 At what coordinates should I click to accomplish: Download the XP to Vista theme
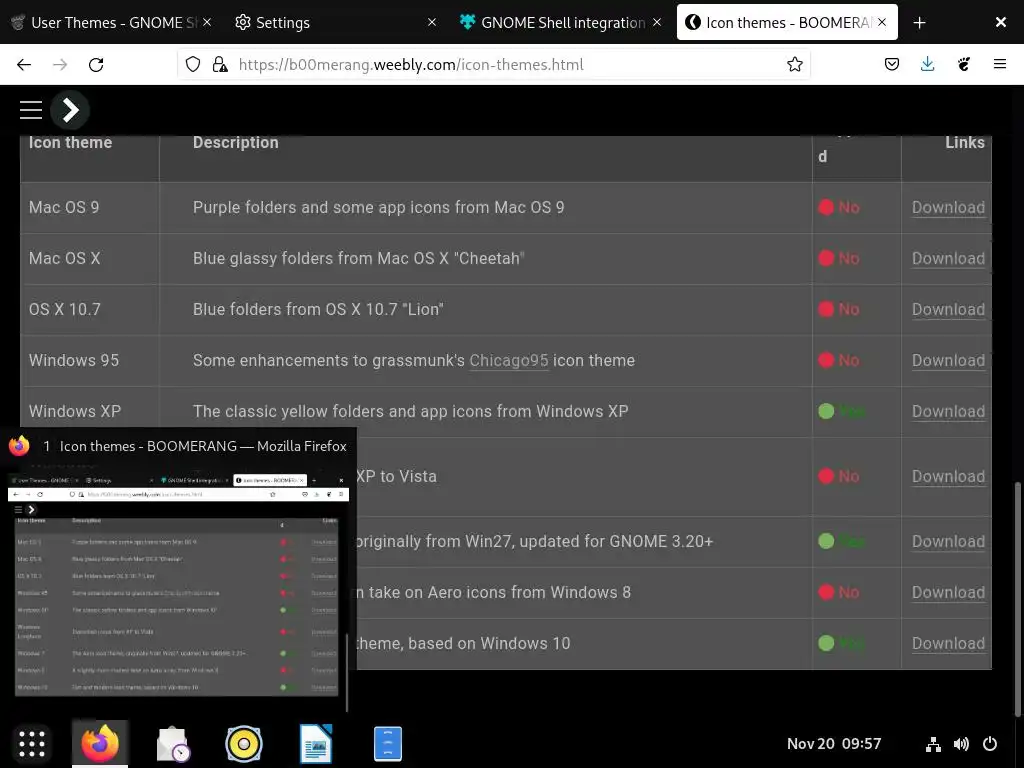[x=948, y=477]
